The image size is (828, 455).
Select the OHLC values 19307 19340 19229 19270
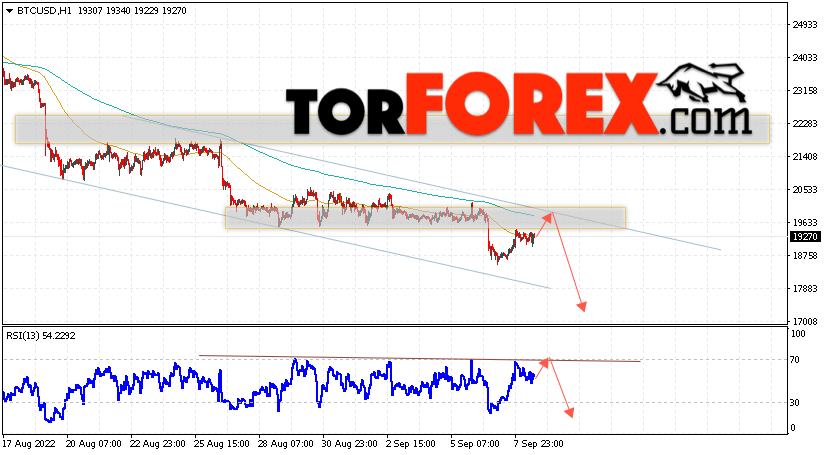tap(132, 11)
